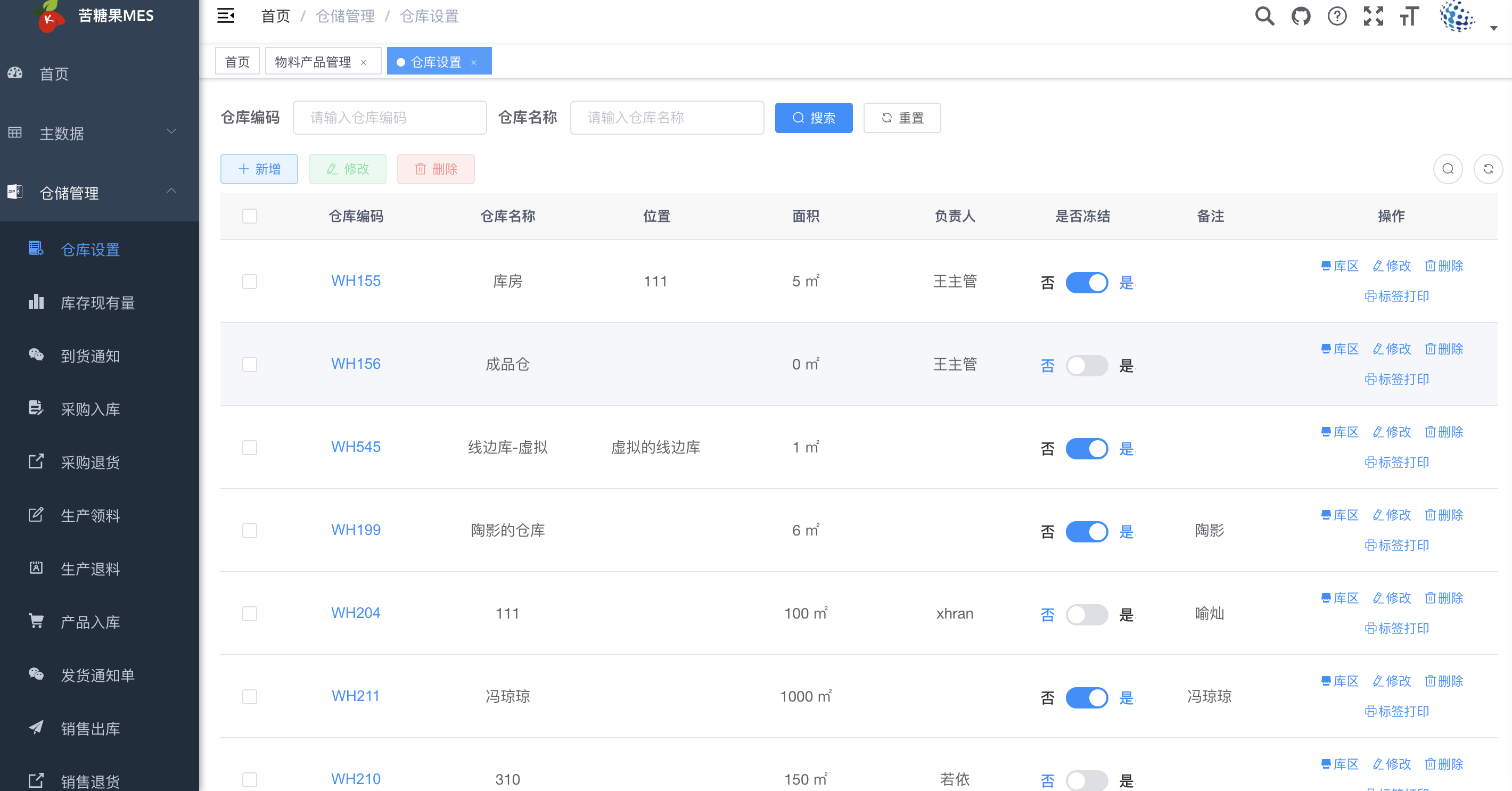Image resolution: width=1512 pixels, height=791 pixels.
Task: Collapse the 仓储管理 sidebar menu
Action: 100,193
